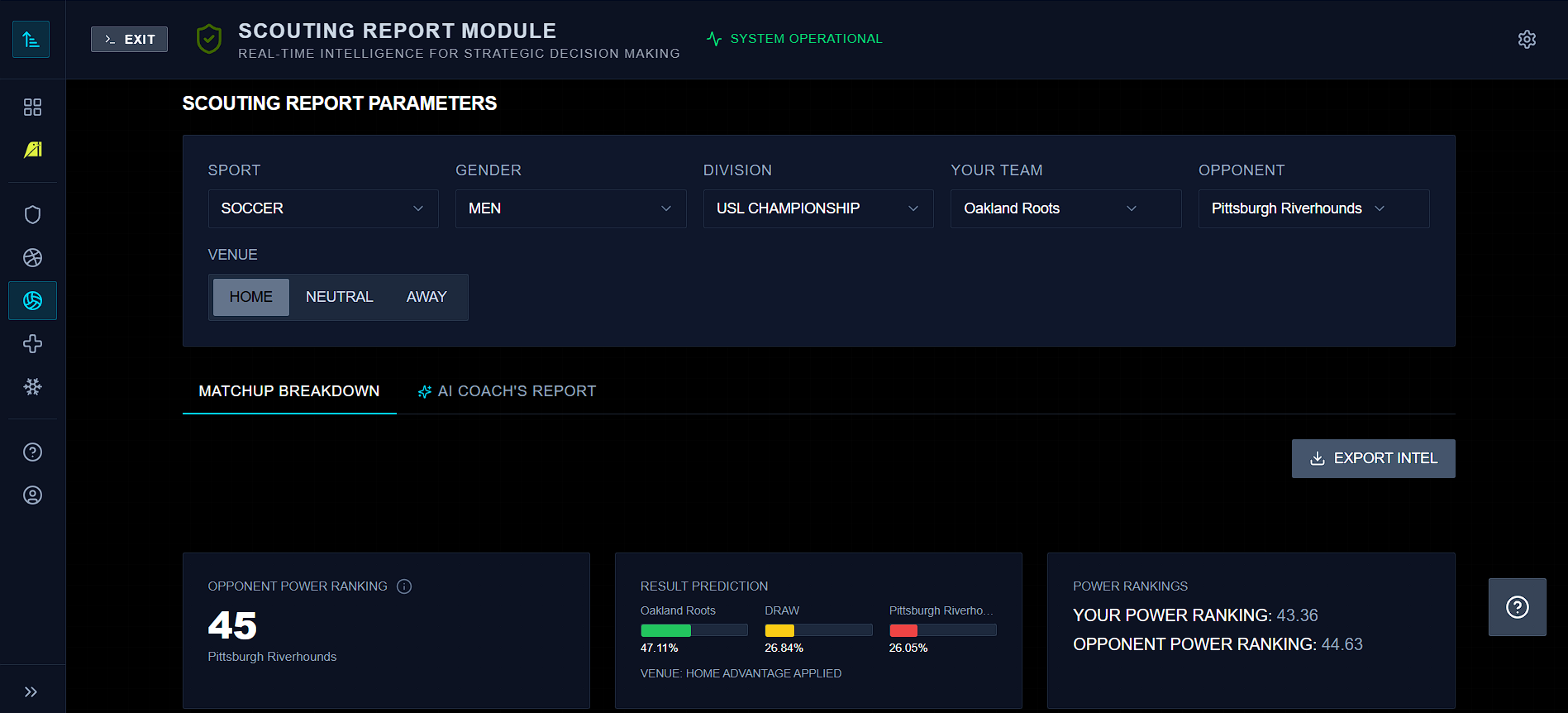Click the medical cross icon in sidebar
The width and height of the screenshot is (1568, 713).
pyautogui.click(x=32, y=343)
